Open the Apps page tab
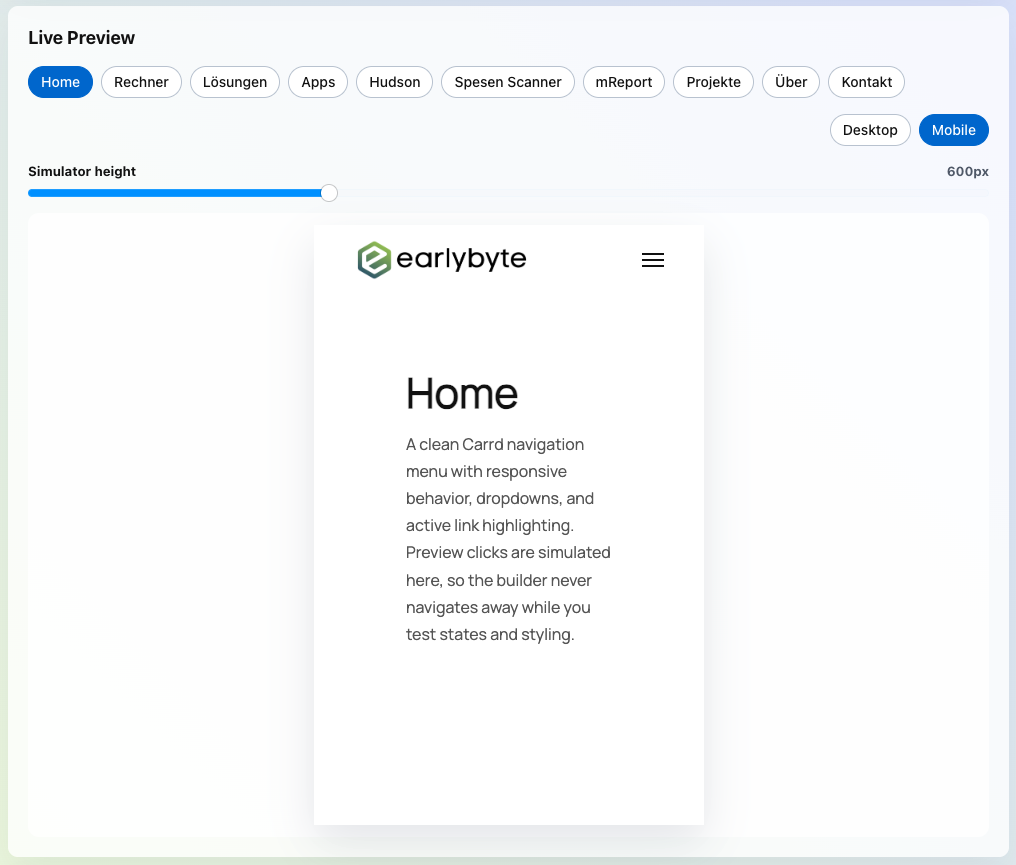 tap(318, 82)
